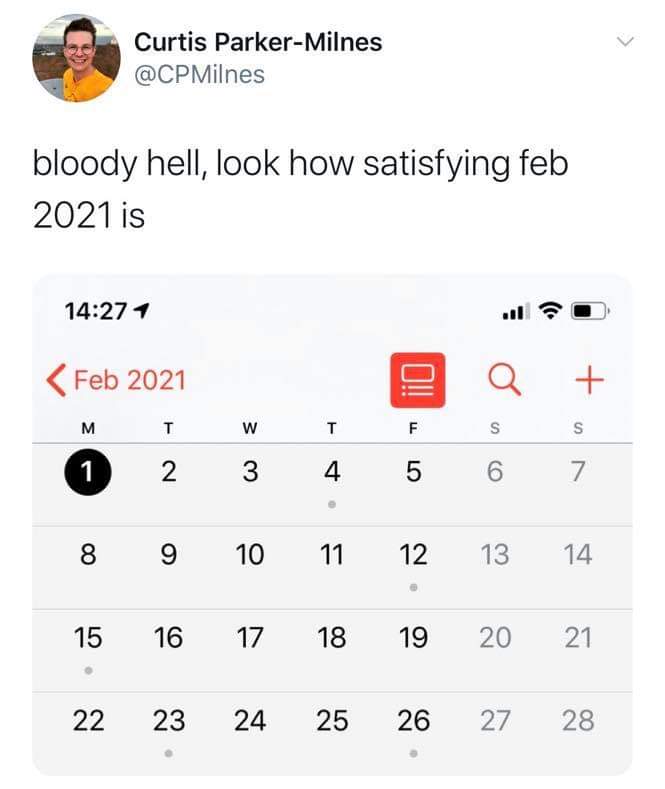The height and width of the screenshot is (789, 665).
Task: Tap the calendar search magnifier icon
Action: (x=501, y=379)
